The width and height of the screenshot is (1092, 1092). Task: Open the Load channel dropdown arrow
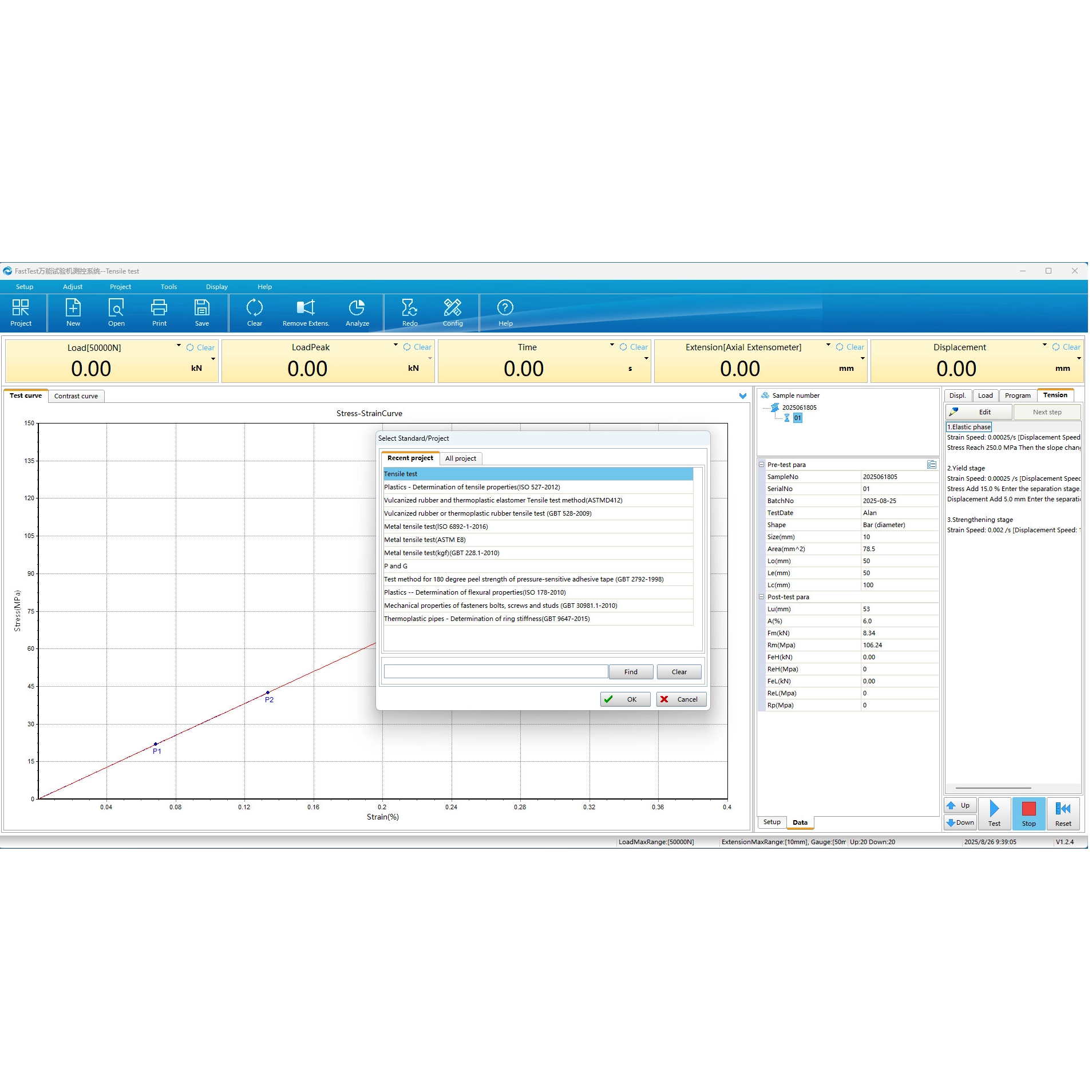pos(179,346)
